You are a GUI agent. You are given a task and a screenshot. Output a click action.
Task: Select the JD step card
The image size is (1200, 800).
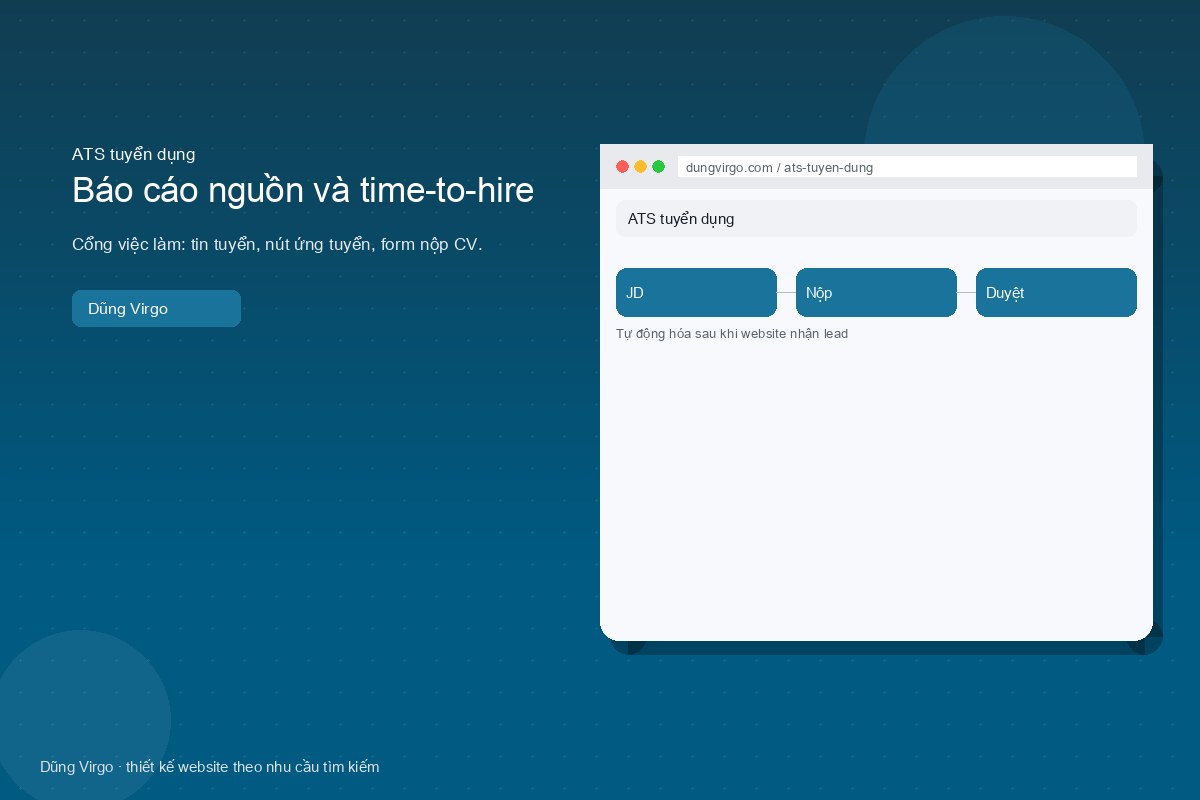coord(696,293)
